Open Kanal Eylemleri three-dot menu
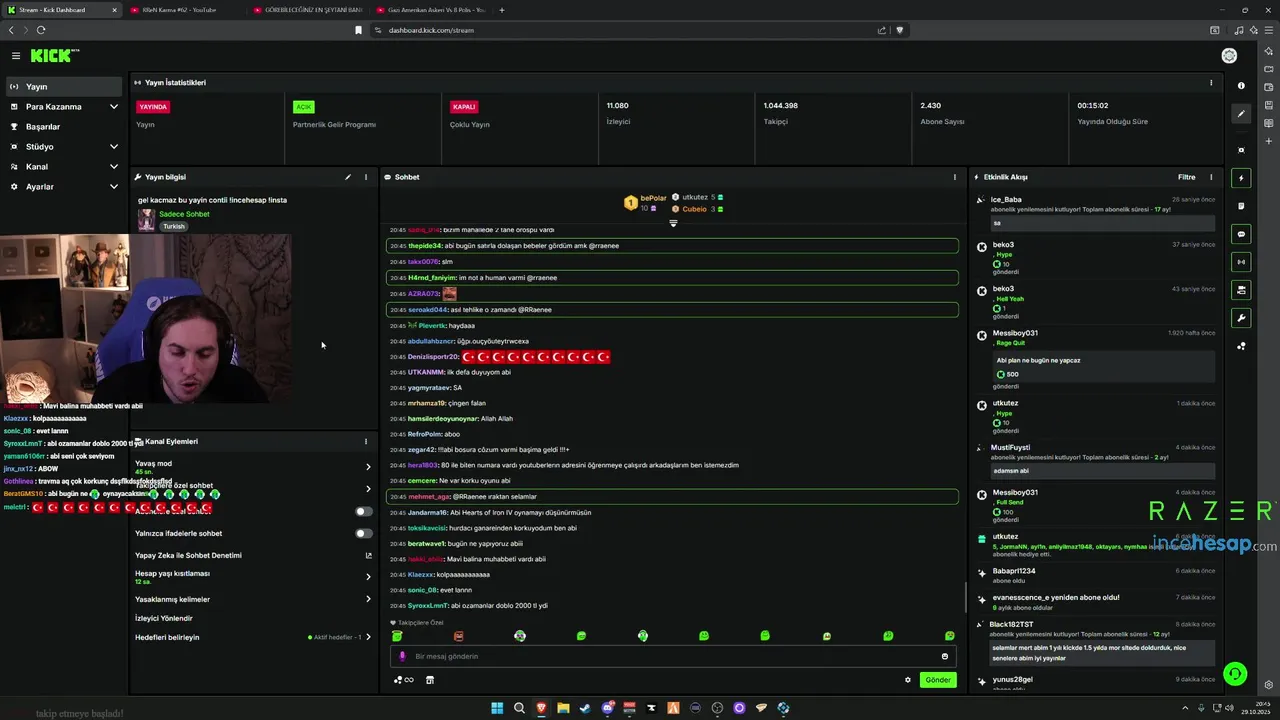The height and width of the screenshot is (720, 1280). click(x=366, y=441)
